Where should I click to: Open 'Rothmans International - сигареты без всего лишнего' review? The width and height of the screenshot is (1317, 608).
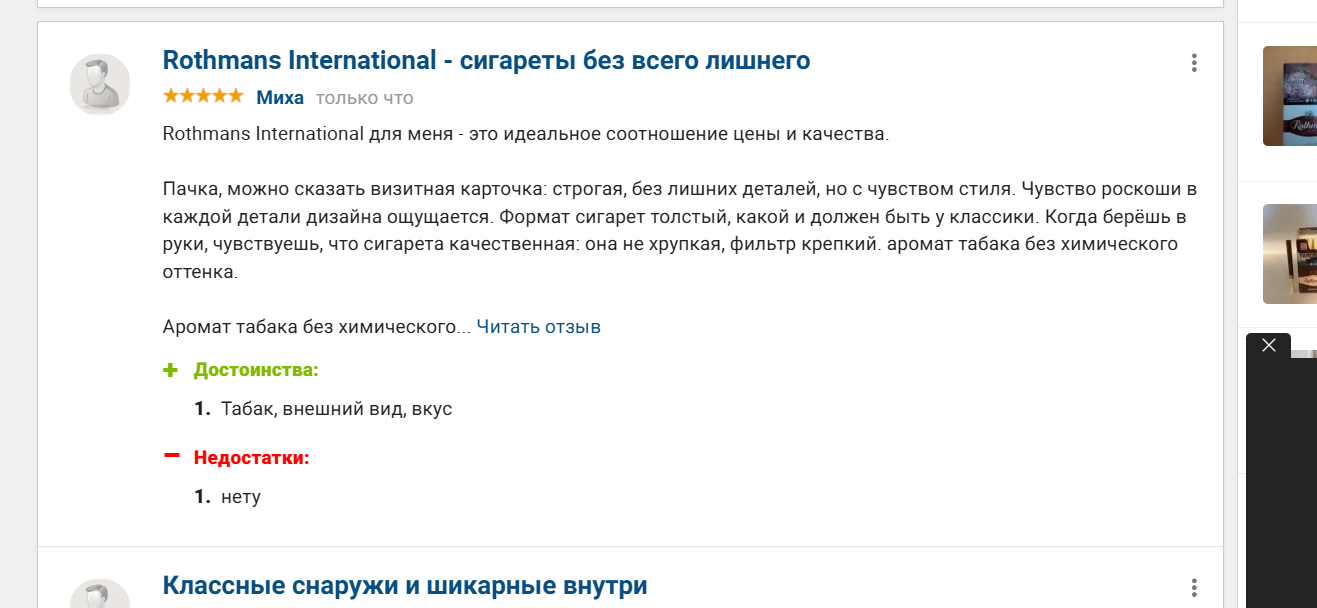486,60
